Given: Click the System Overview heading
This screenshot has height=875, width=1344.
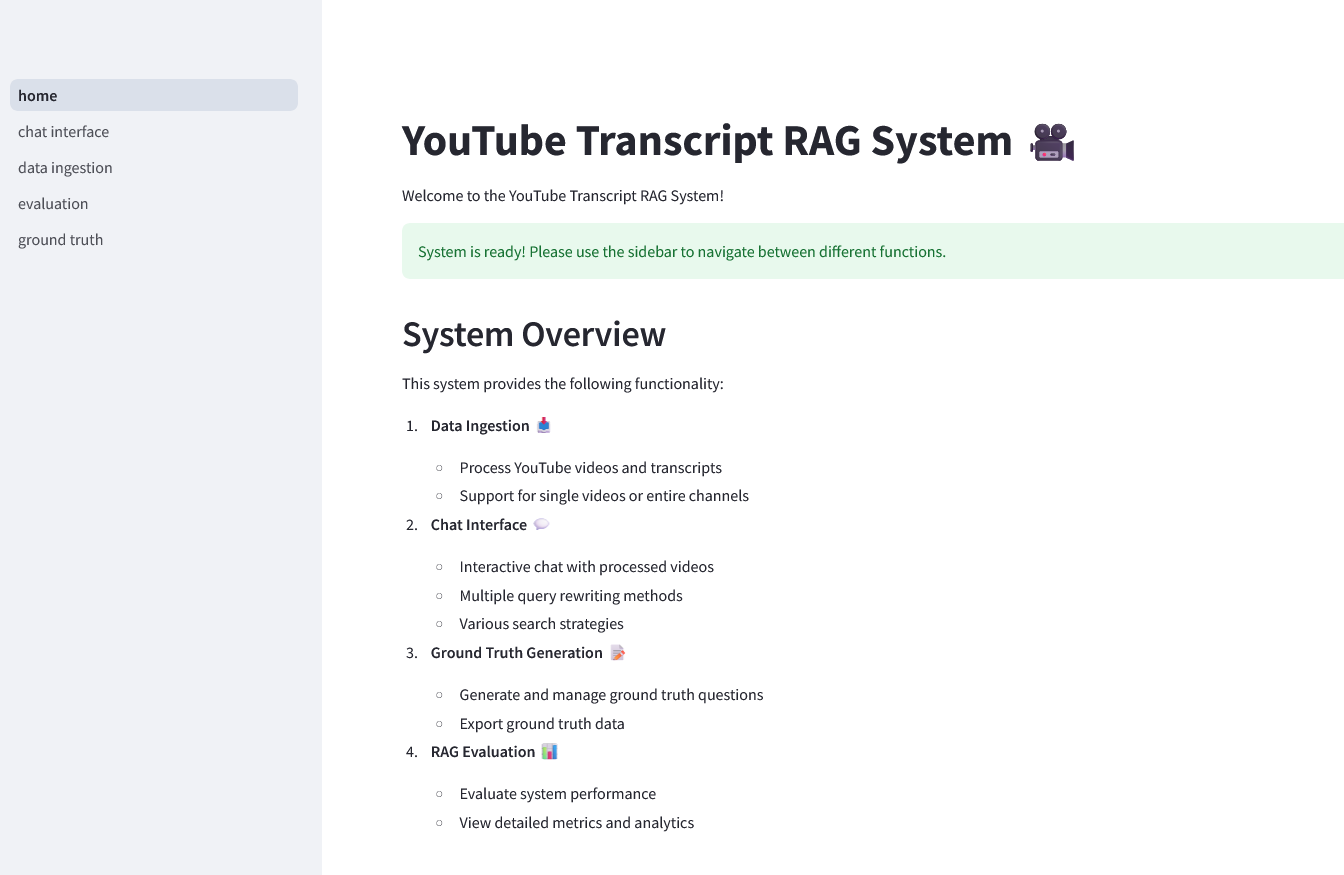Looking at the screenshot, I should click(x=534, y=334).
